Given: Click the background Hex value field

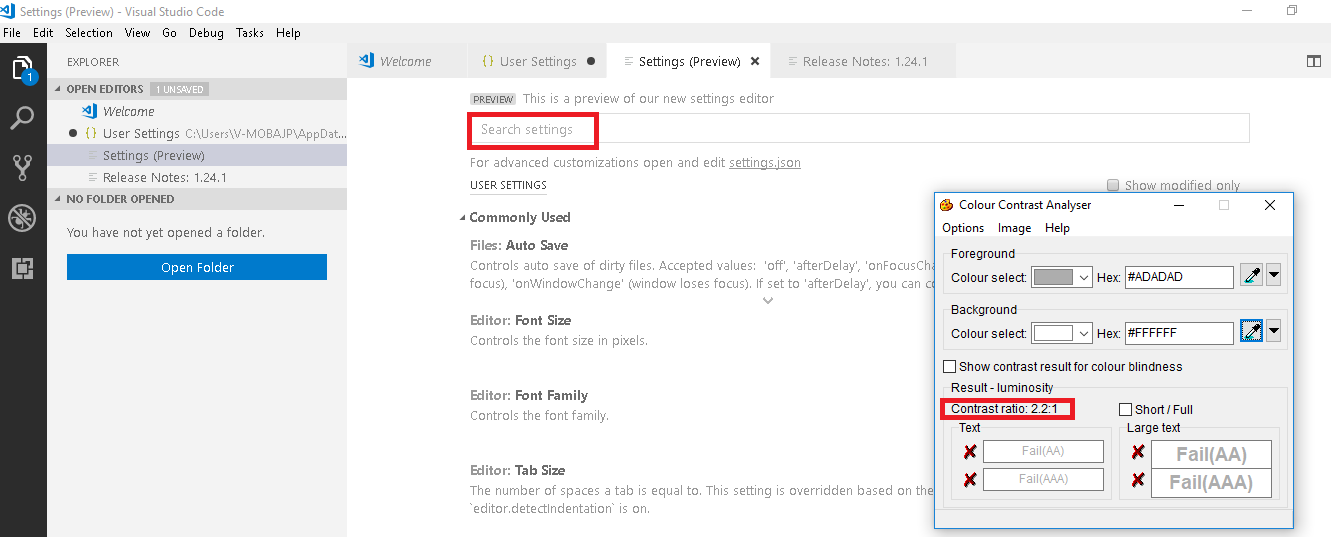Looking at the screenshot, I should (1180, 333).
